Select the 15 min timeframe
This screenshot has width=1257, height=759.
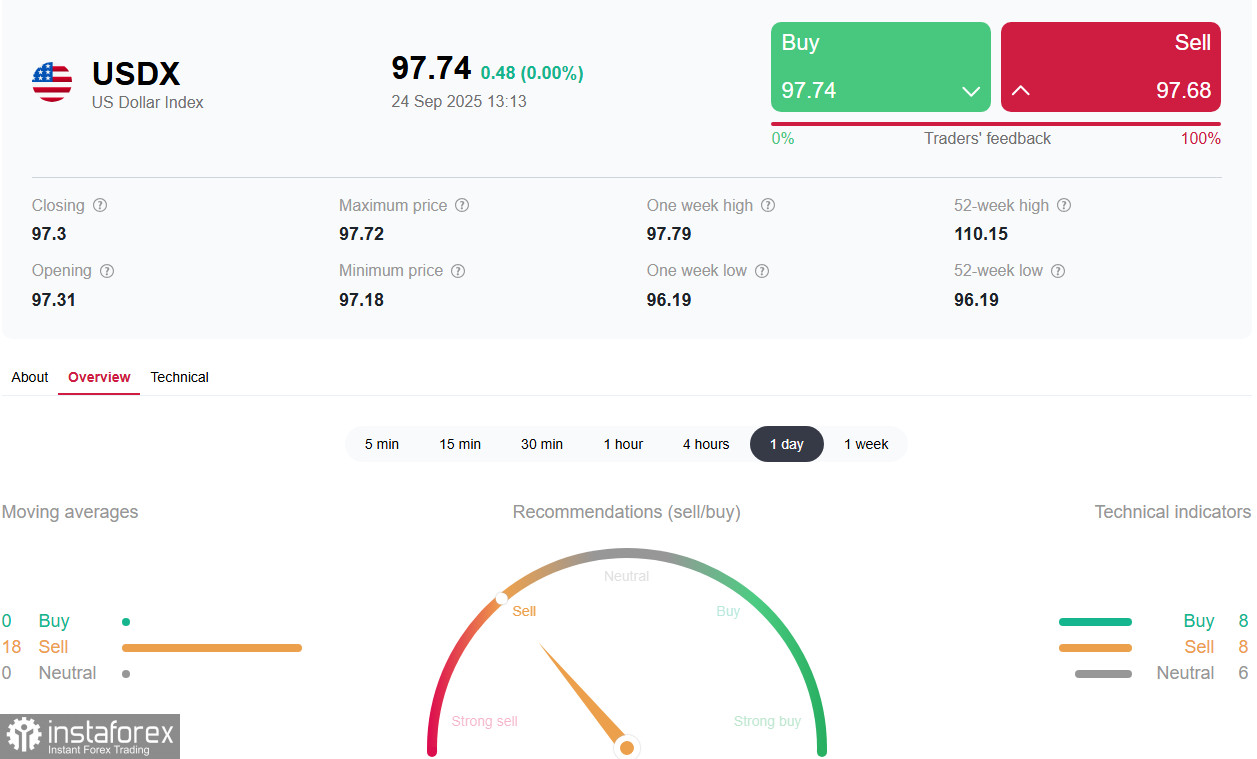click(x=460, y=444)
